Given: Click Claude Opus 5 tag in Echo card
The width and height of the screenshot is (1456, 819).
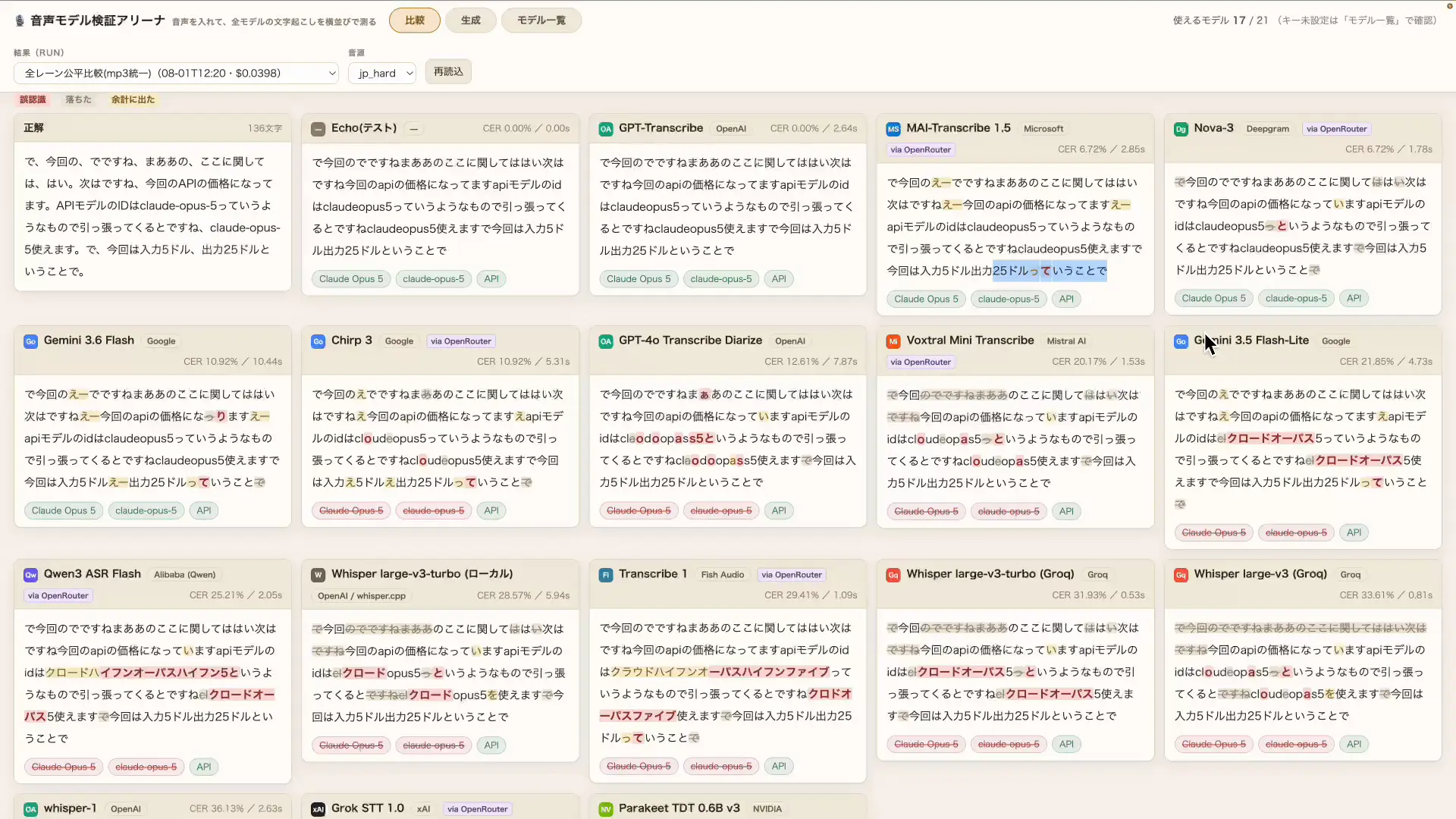Looking at the screenshot, I should [x=351, y=279].
